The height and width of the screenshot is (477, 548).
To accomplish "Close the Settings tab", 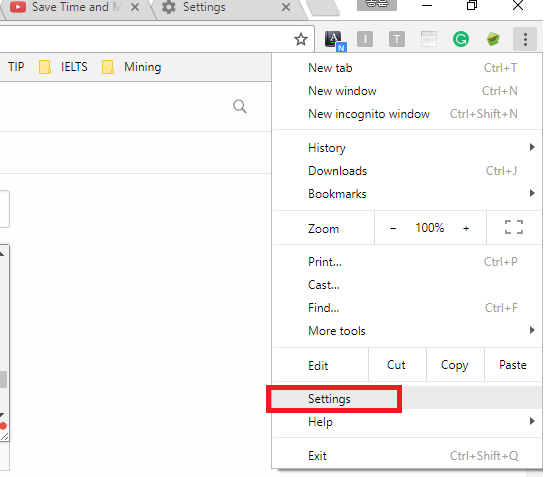I will pos(286,7).
